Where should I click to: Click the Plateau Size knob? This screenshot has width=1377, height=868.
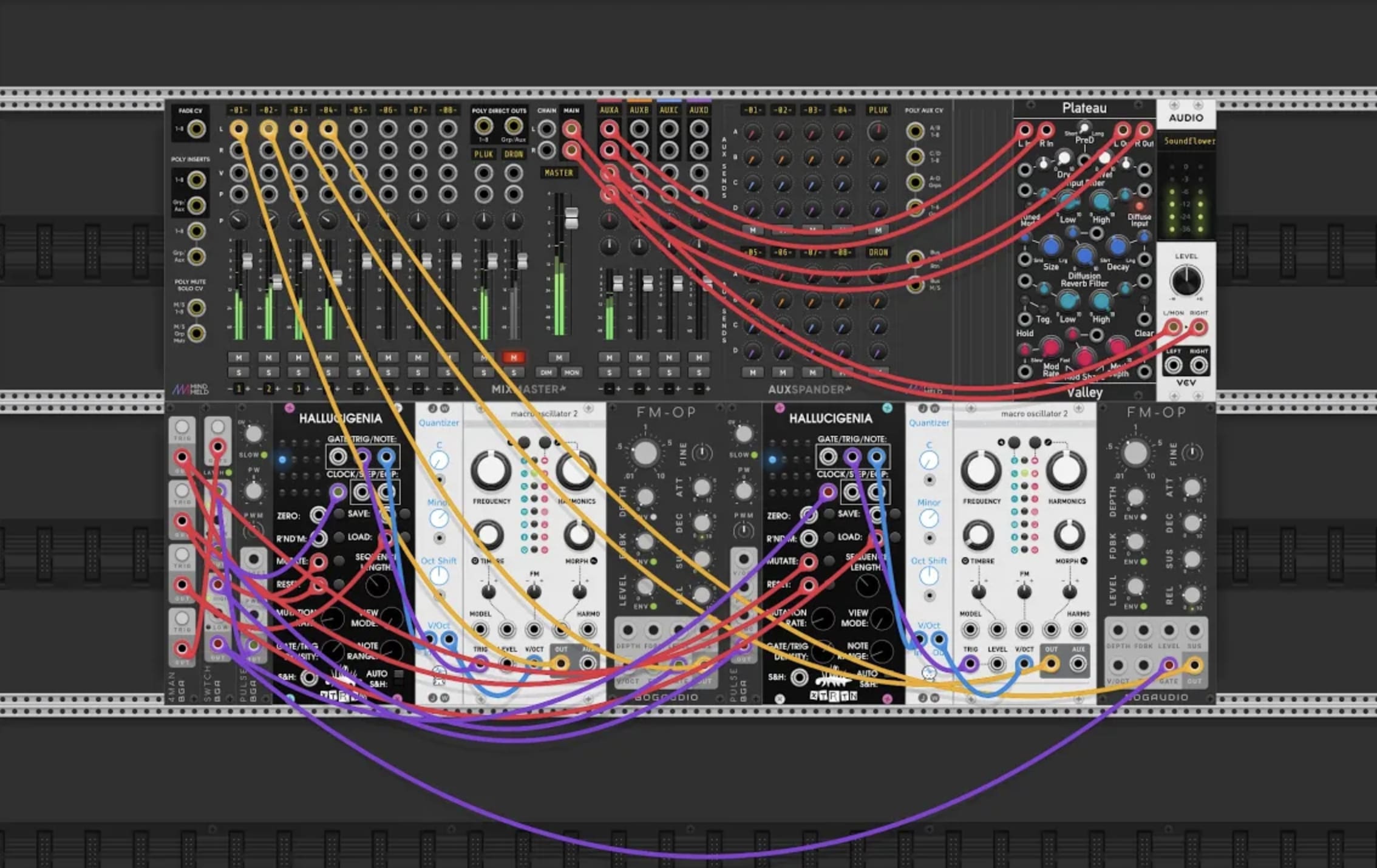(x=1051, y=246)
